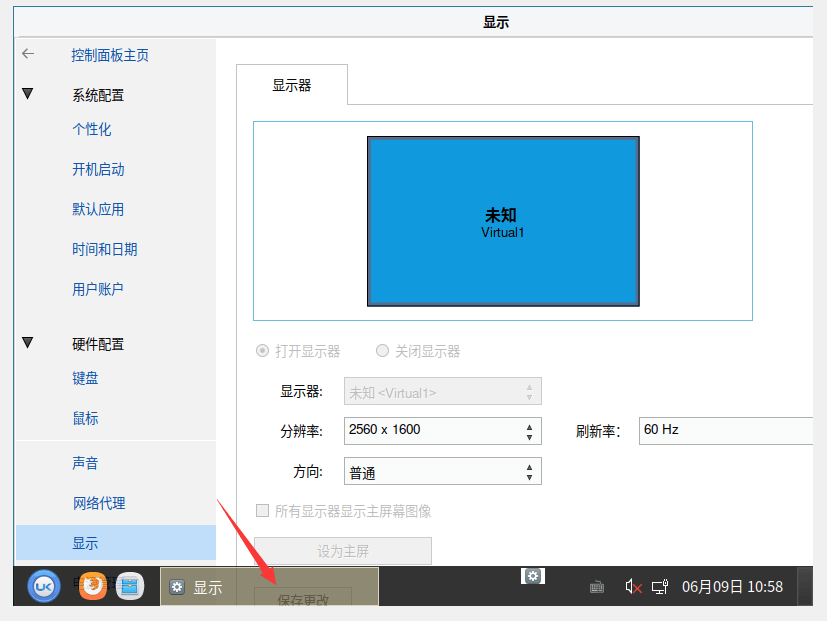This screenshot has width=827, height=621.
Task: Click the gear settings icon in system tray
Action: pyautogui.click(x=533, y=575)
